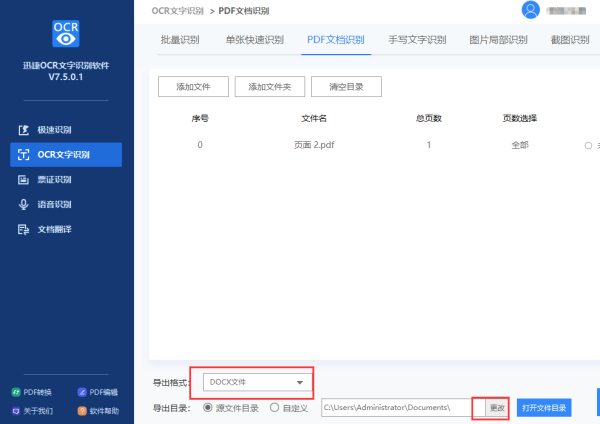Viewport: 600px width, 424px height.
Task: Switch to 手写文字识别 tab
Action: pos(417,40)
